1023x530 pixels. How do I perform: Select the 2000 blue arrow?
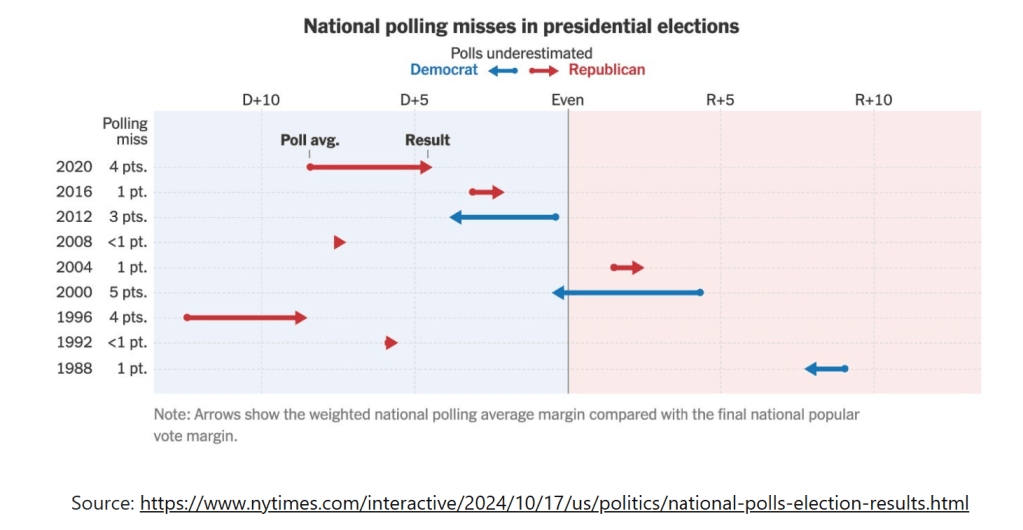click(x=626, y=293)
